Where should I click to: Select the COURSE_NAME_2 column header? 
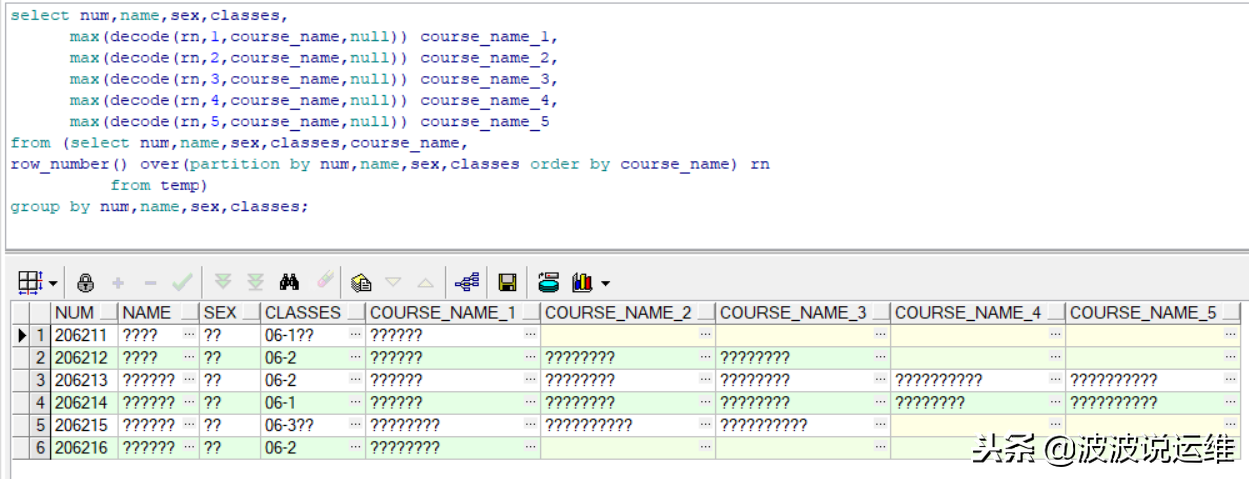628,312
